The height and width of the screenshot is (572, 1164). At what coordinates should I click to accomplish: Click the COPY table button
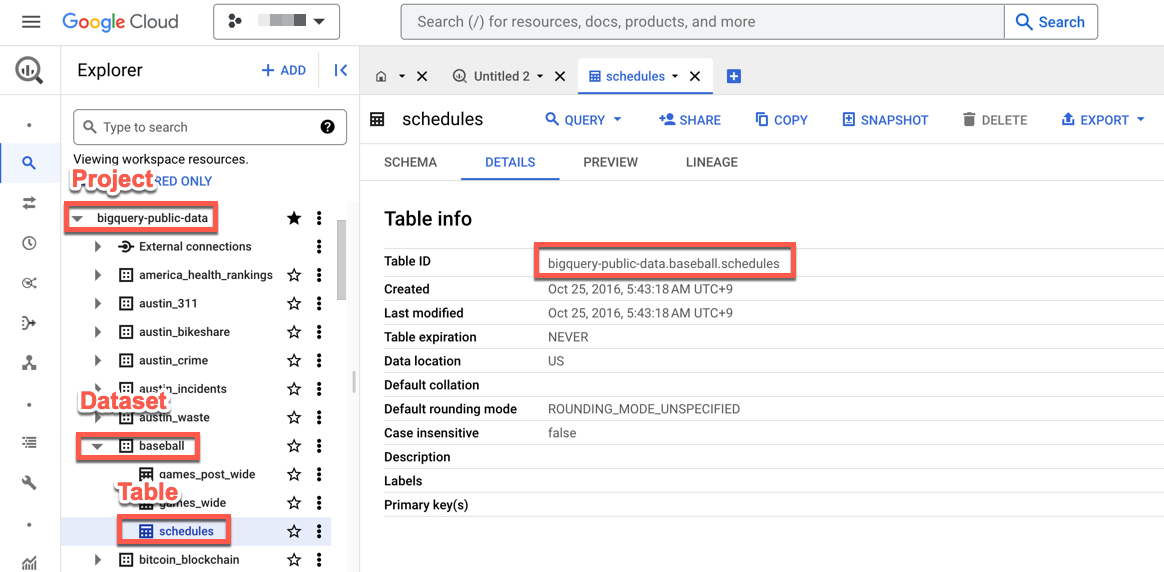[x=781, y=119]
